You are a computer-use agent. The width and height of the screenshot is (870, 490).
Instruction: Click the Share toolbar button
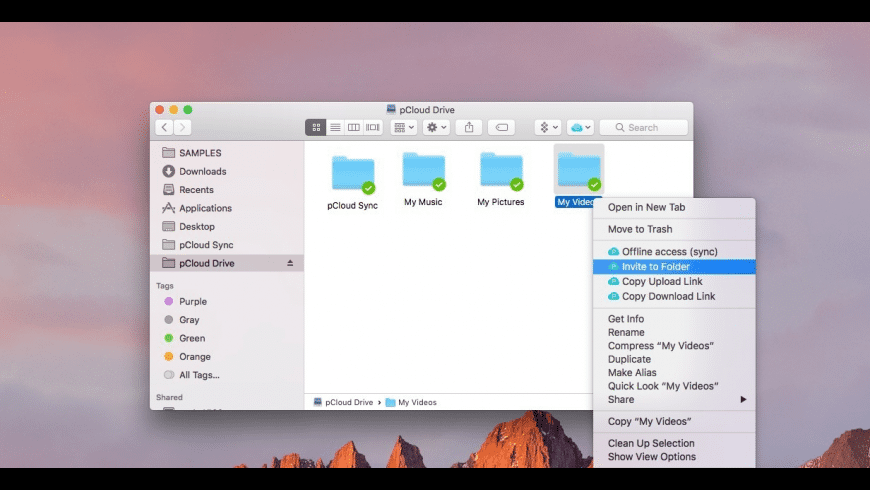(469, 128)
